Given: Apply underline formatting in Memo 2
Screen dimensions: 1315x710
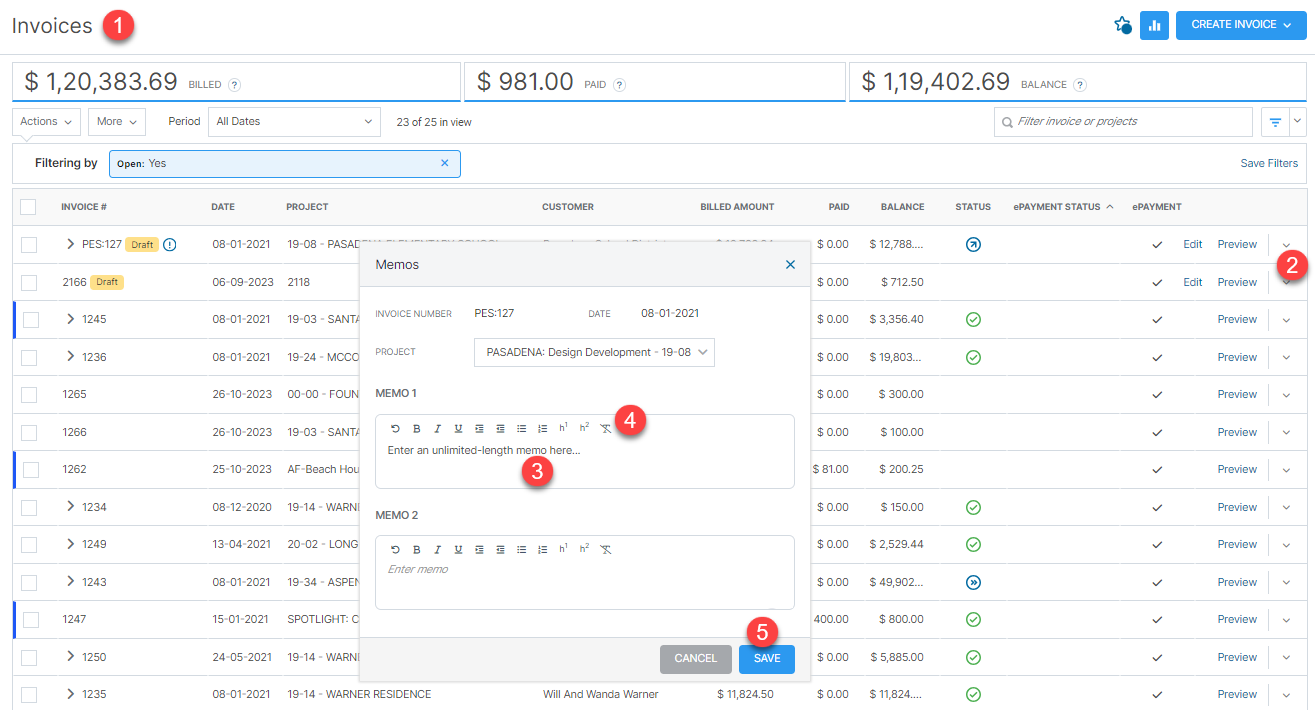Looking at the screenshot, I should (x=458, y=548).
